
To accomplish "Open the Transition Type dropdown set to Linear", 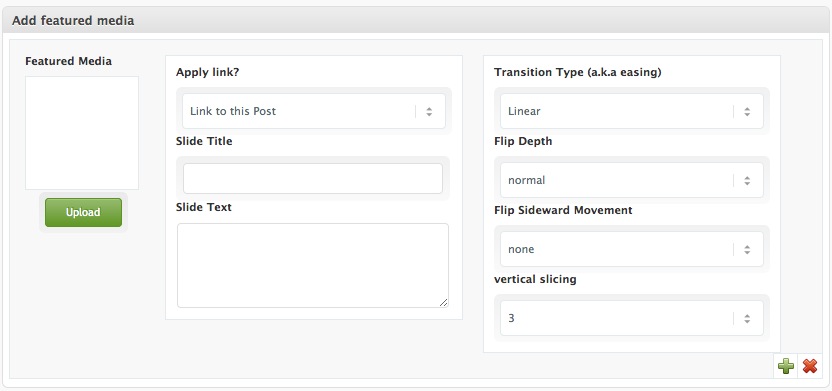I will (631, 111).
